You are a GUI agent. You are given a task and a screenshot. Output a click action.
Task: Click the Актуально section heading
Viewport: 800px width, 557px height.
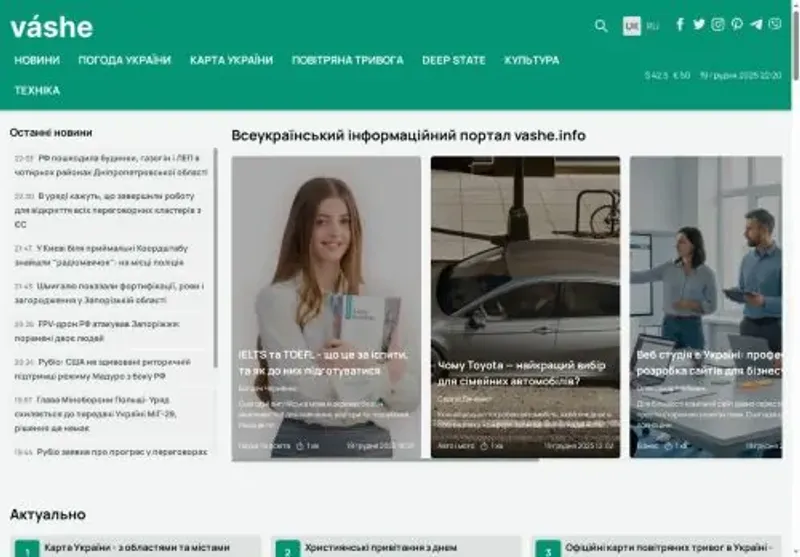[47, 515]
